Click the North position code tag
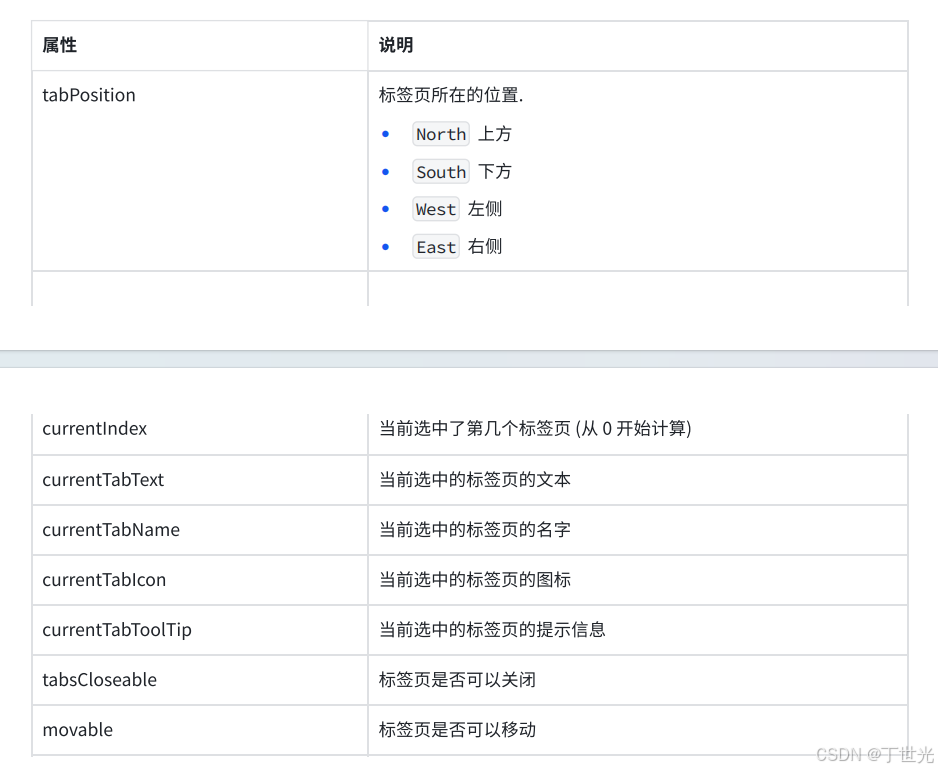Image resolution: width=938 pixels, height=770 pixels. point(440,134)
